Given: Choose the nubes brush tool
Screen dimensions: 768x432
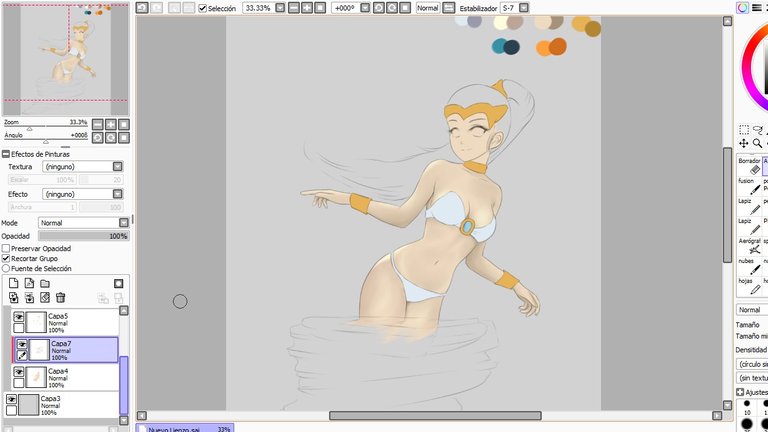Looking at the screenshot, I should 749,266.
